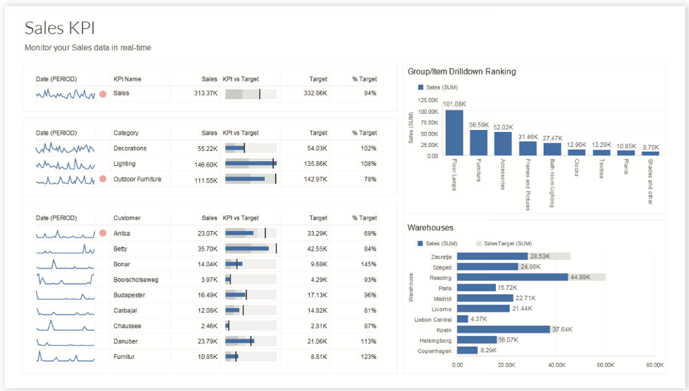Select the Koeln warehouse bar
Image resolution: width=689 pixels, height=391 pixels.
pyautogui.click(x=503, y=329)
